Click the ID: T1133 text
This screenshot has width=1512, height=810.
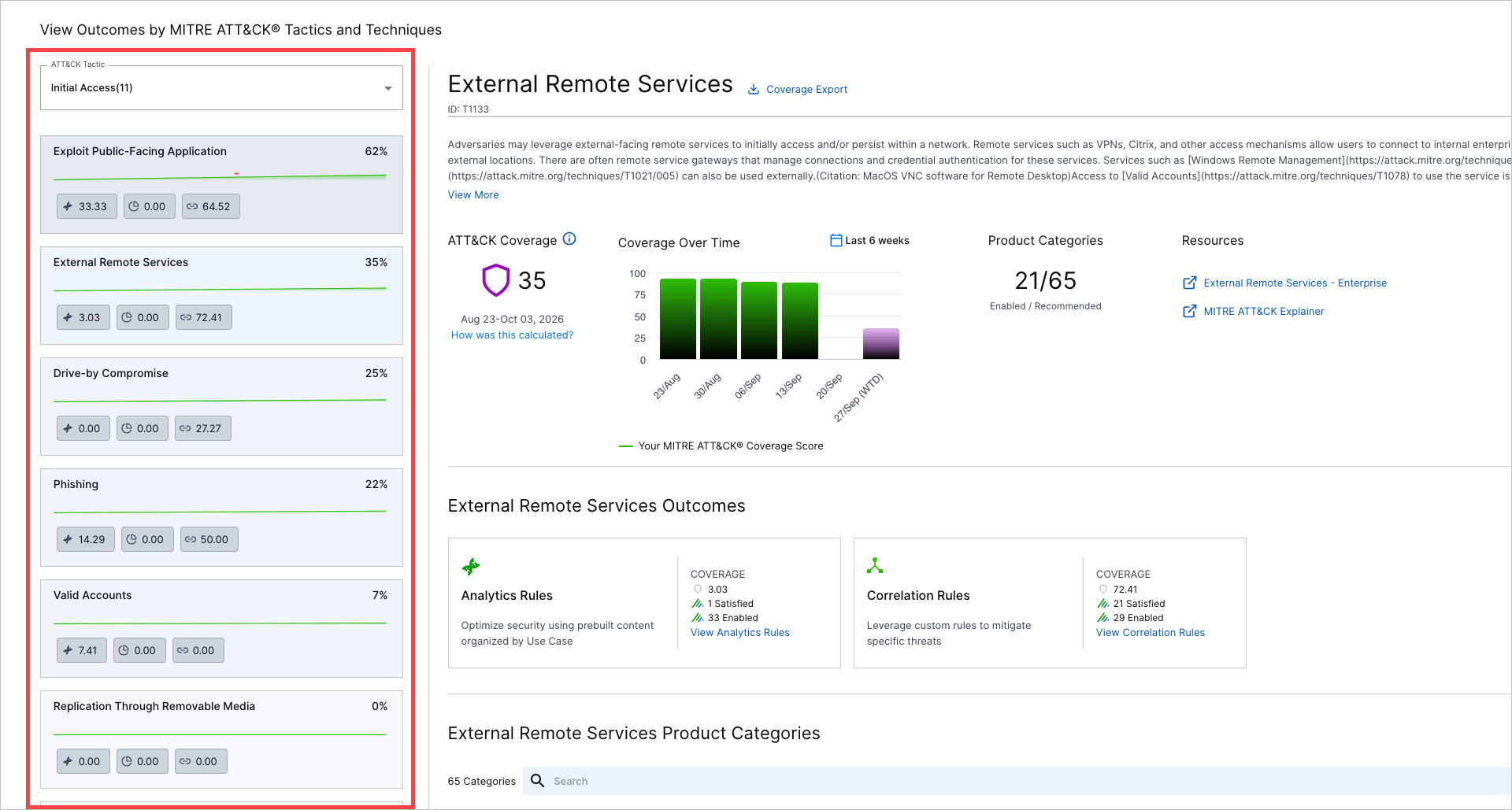tap(468, 109)
